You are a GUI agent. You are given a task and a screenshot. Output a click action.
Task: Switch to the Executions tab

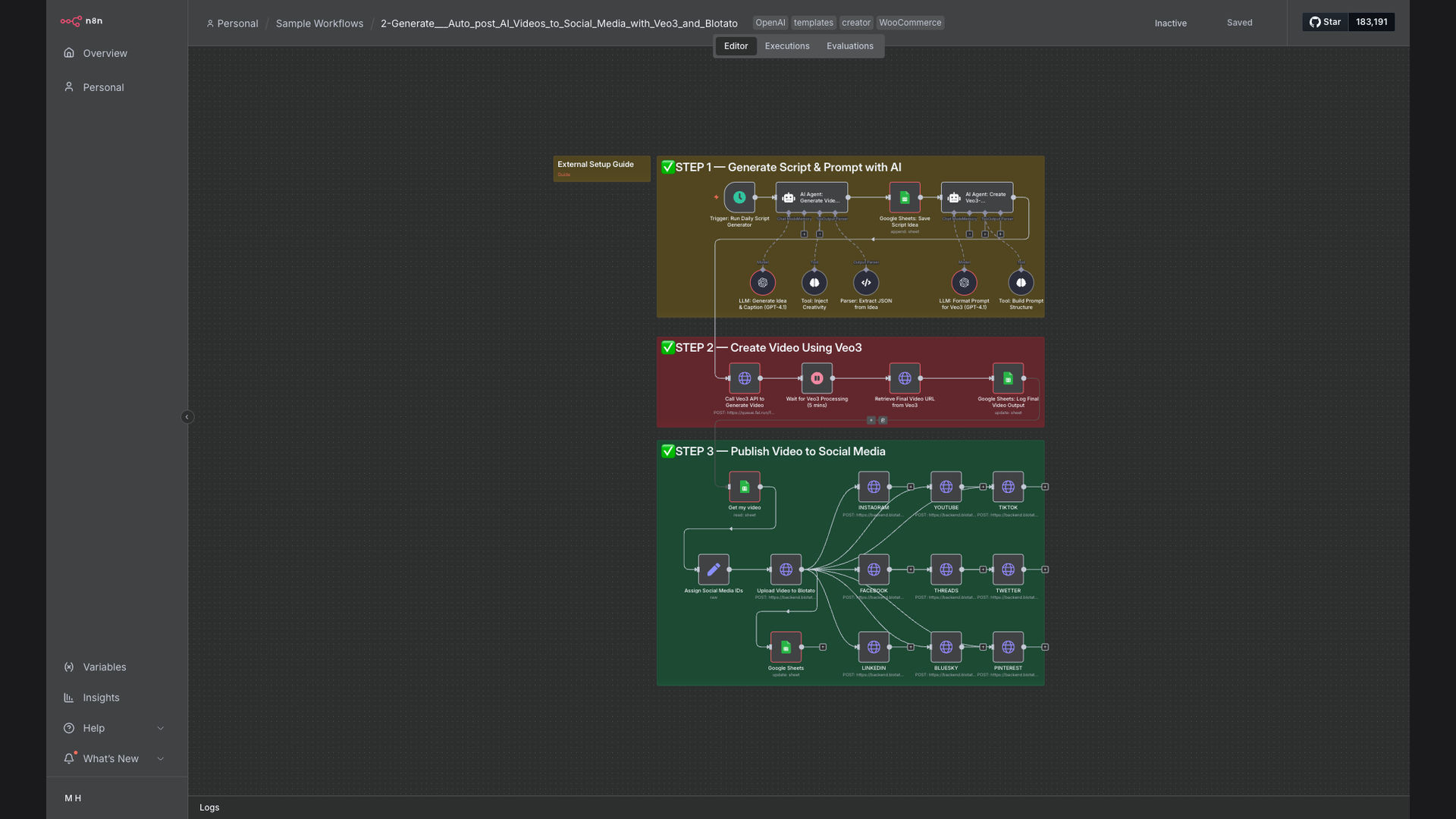click(x=787, y=46)
